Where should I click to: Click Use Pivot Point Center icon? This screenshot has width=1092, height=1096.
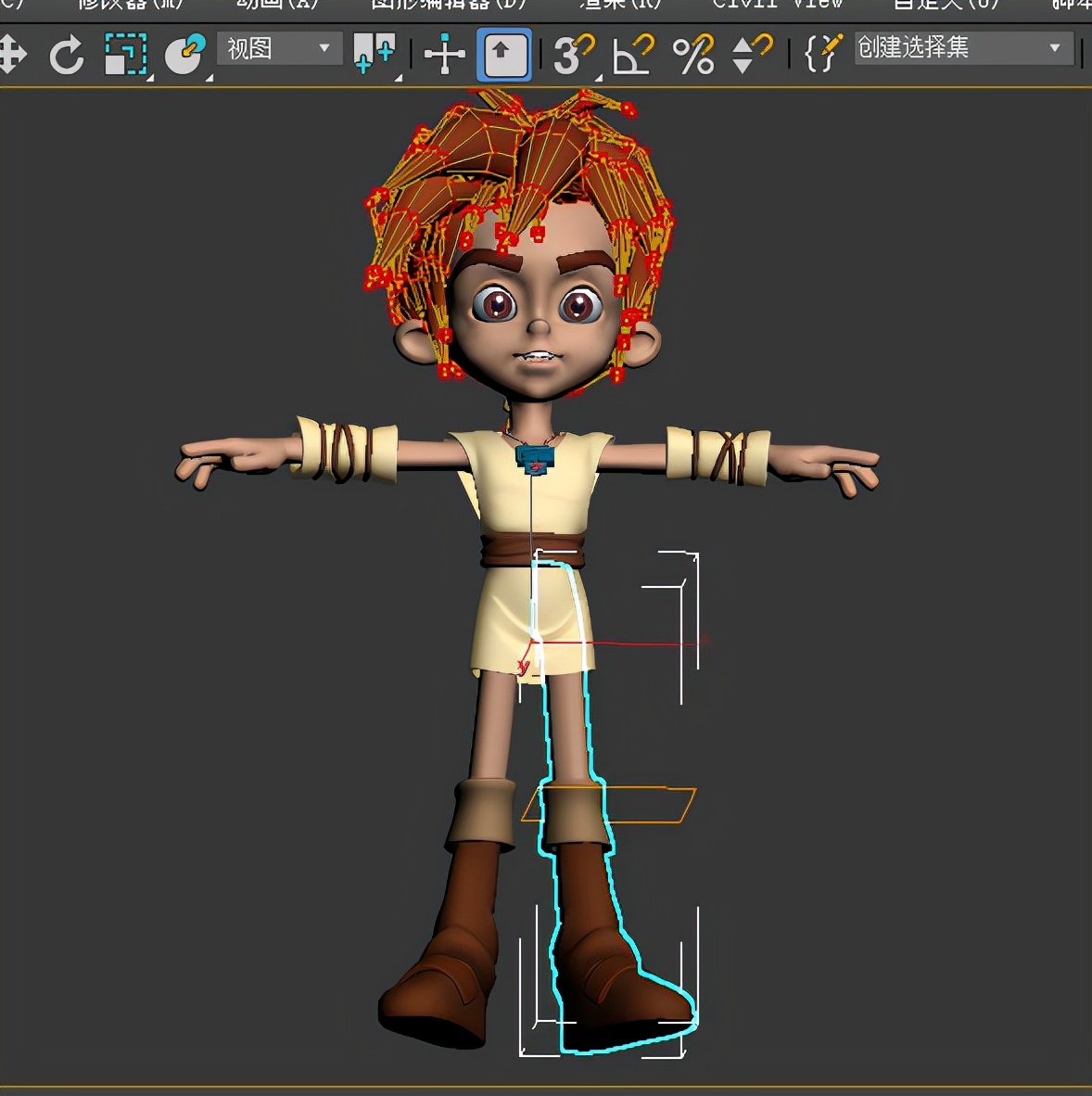374,54
